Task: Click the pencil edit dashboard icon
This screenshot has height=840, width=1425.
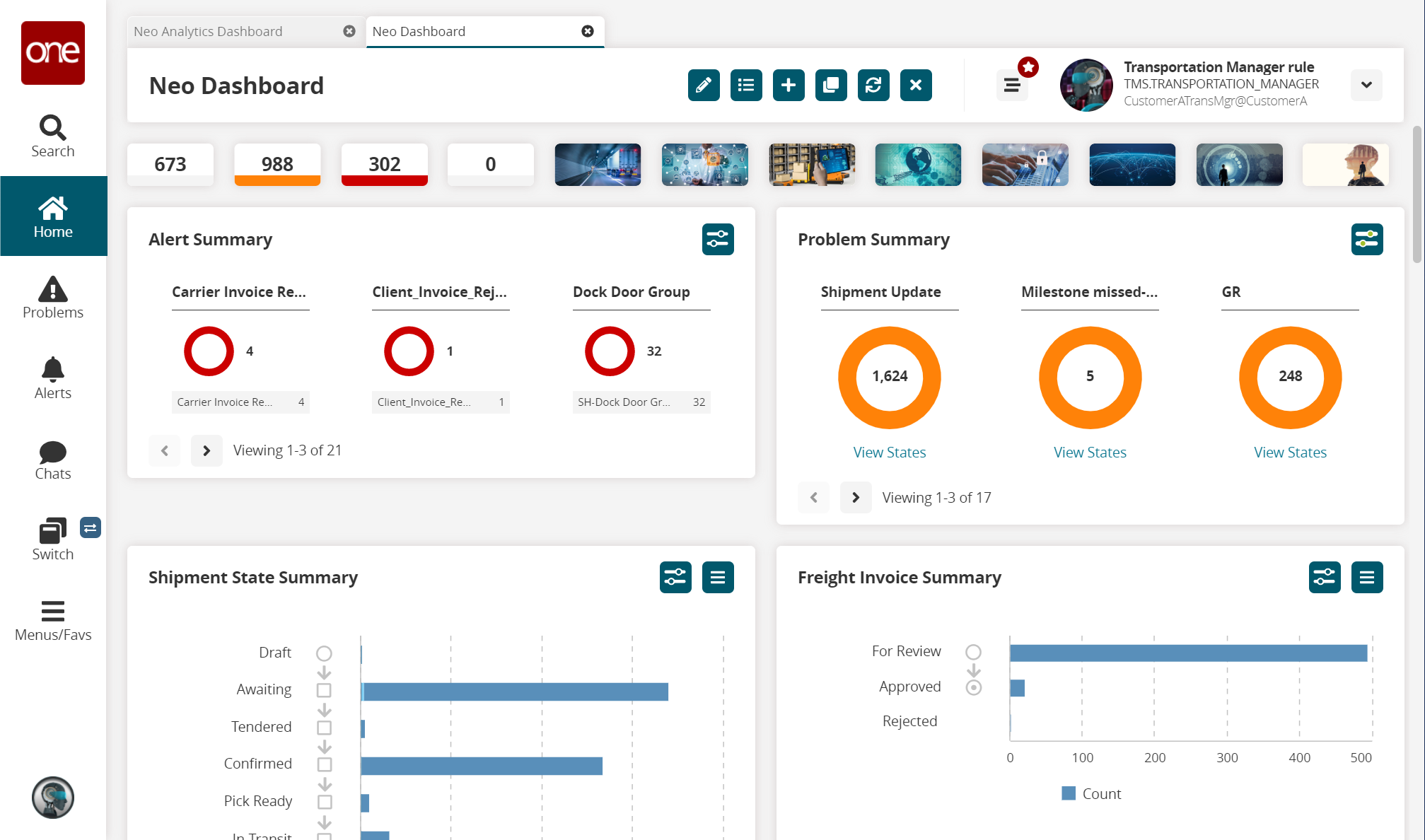Action: coord(704,86)
